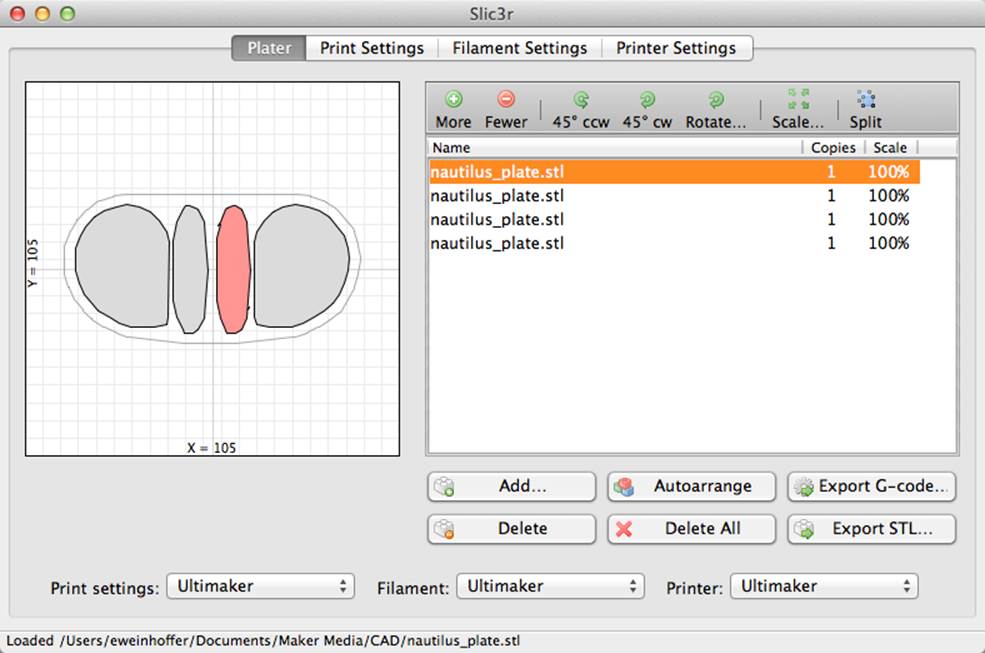
Task: Click the red Fewer copies icon
Action: point(506,99)
